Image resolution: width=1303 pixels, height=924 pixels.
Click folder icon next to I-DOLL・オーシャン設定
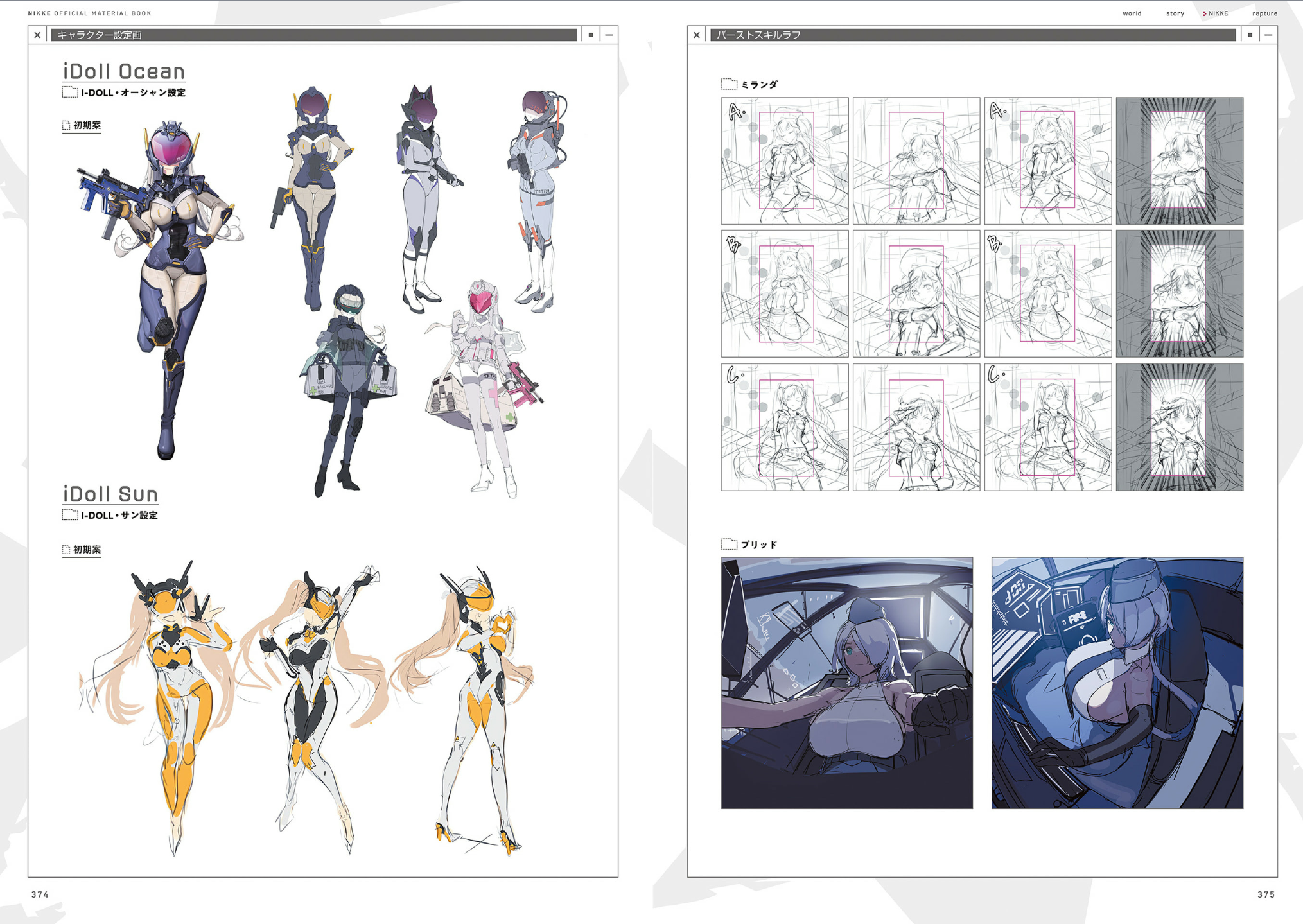tap(69, 92)
